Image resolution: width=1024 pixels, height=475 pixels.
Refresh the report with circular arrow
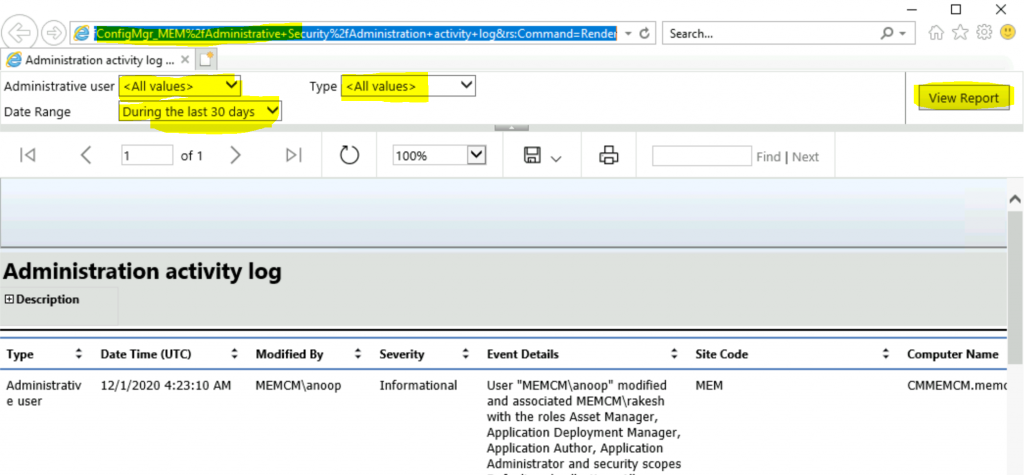click(349, 156)
